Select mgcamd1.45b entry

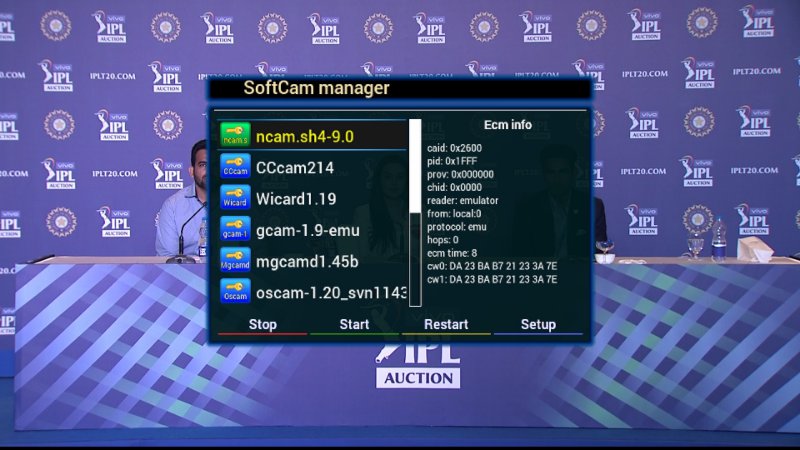(x=312, y=261)
